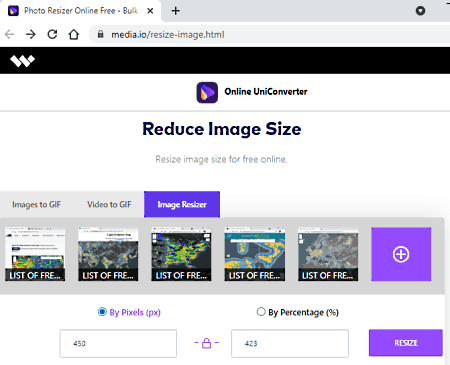The width and height of the screenshot is (450, 365).
Task: Switch to the Video to GIF tab
Action: pos(109,204)
